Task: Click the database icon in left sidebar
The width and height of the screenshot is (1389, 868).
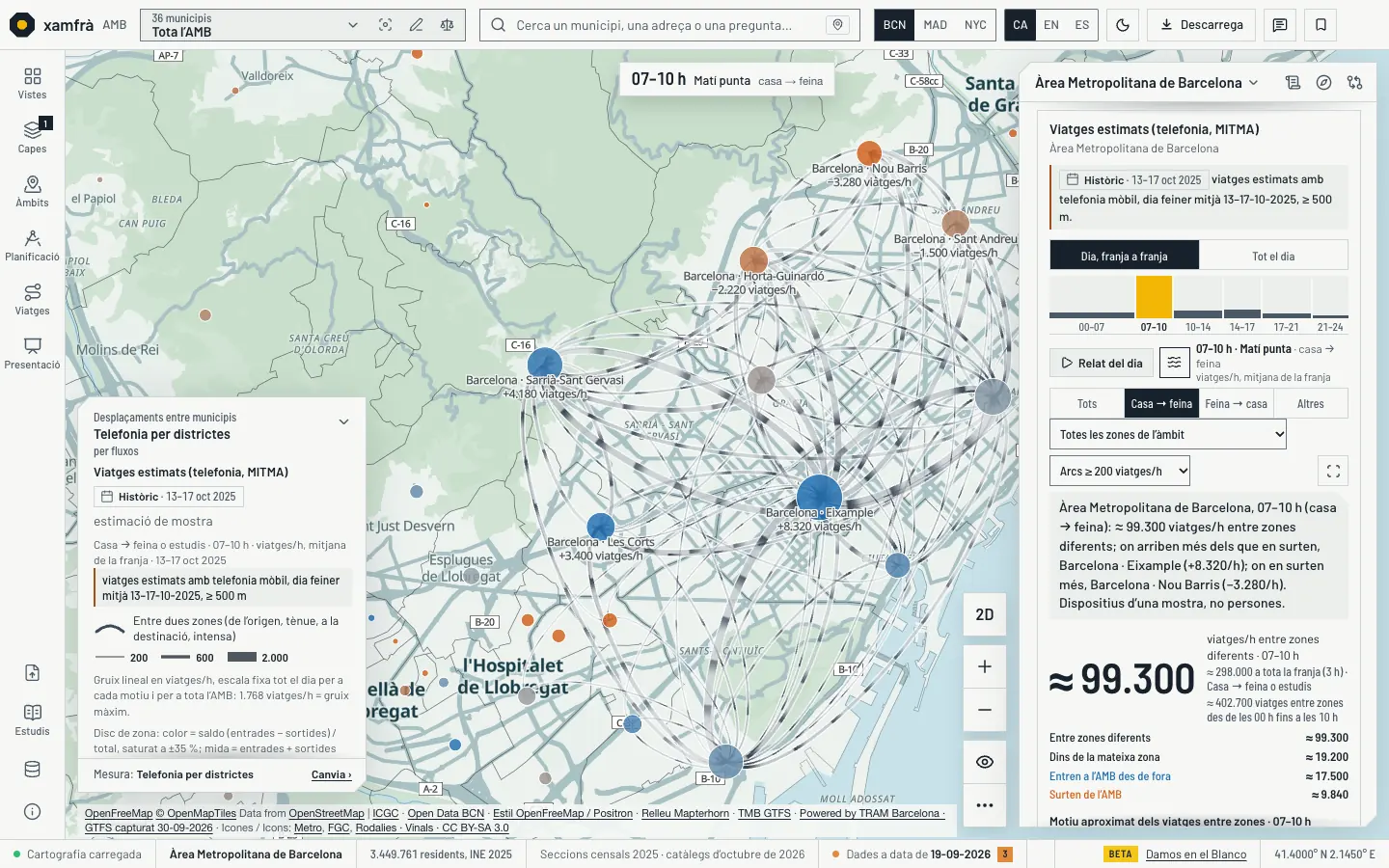Action: (32, 770)
